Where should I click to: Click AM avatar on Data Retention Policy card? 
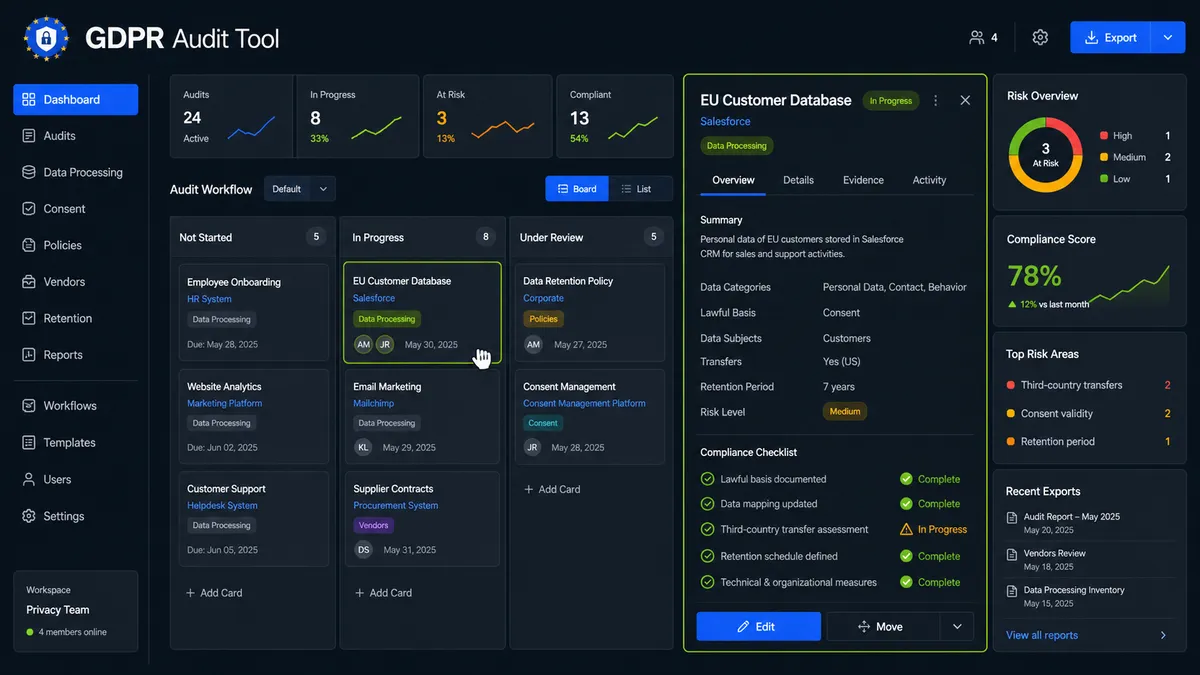533,344
